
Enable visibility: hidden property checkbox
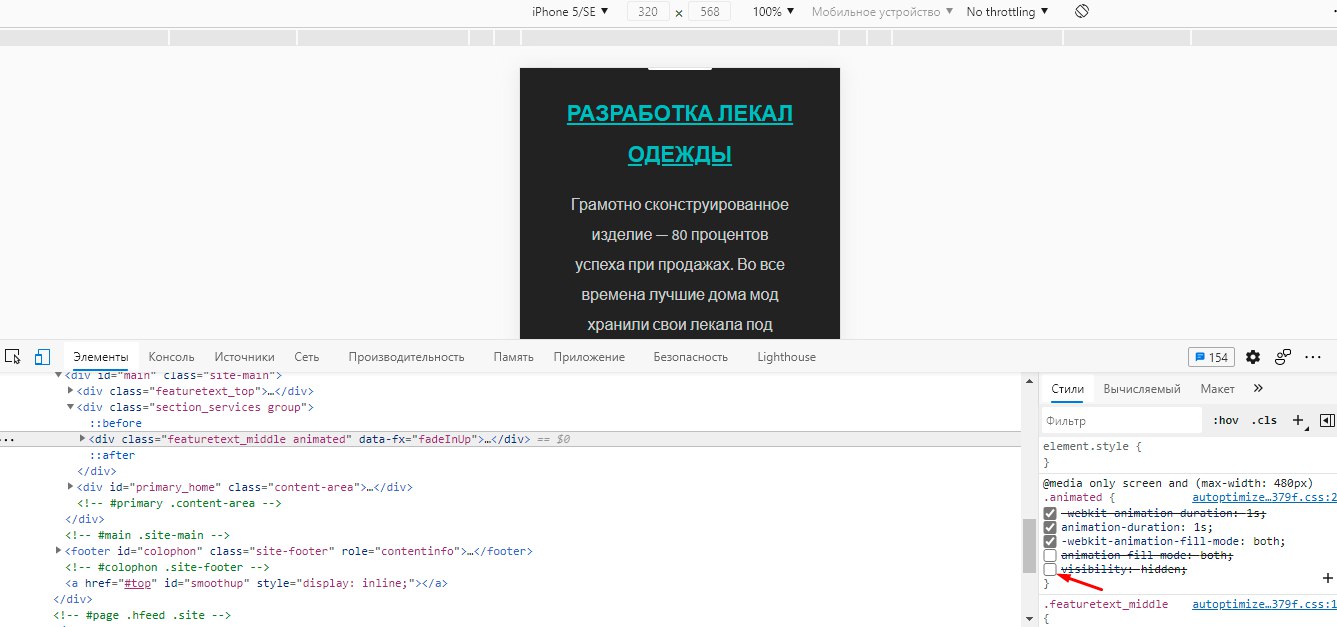[x=1050, y=569]
